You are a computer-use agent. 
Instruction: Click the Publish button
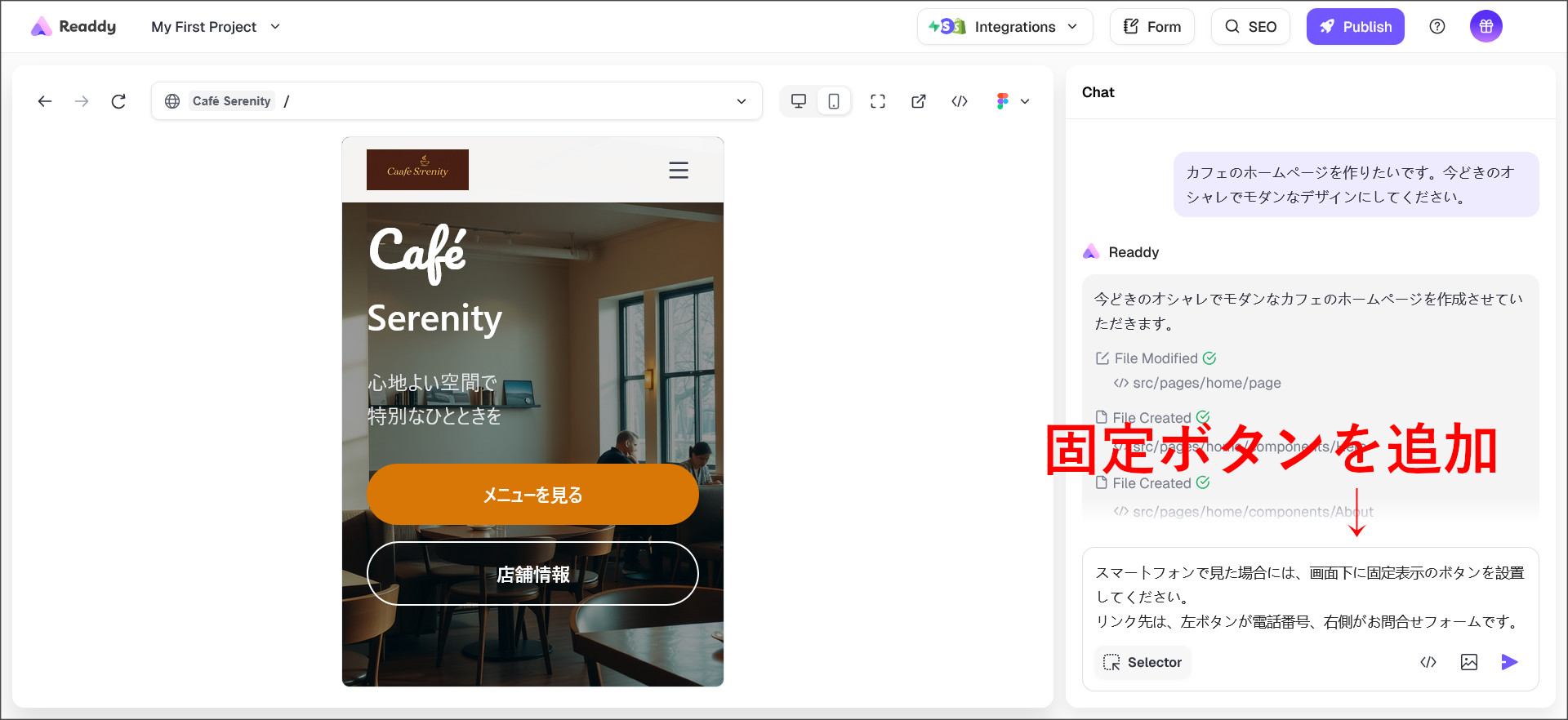click(x=1355, y=27)
